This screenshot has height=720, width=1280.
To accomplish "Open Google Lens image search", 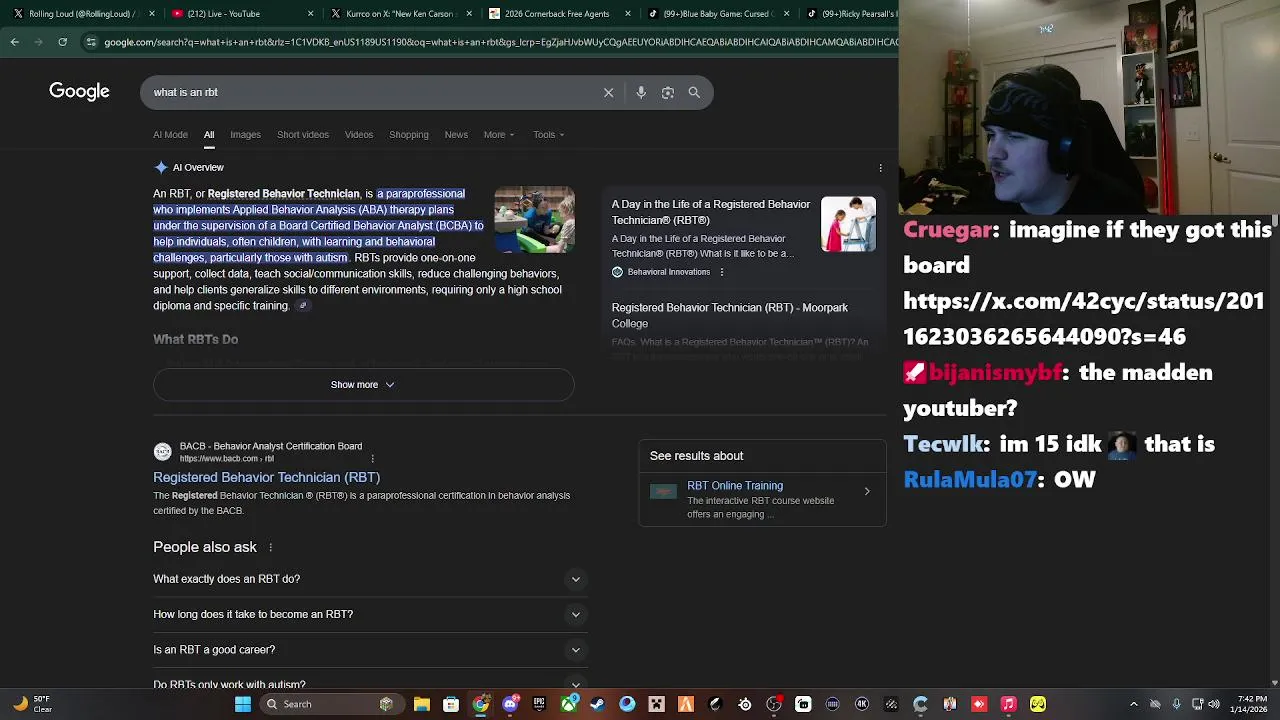I will [x=667, y=92].
